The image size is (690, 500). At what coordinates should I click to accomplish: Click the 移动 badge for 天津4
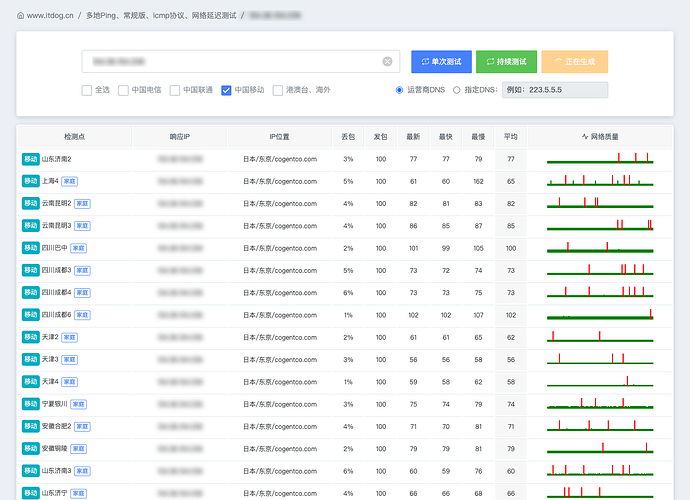(x=30, y=382)
